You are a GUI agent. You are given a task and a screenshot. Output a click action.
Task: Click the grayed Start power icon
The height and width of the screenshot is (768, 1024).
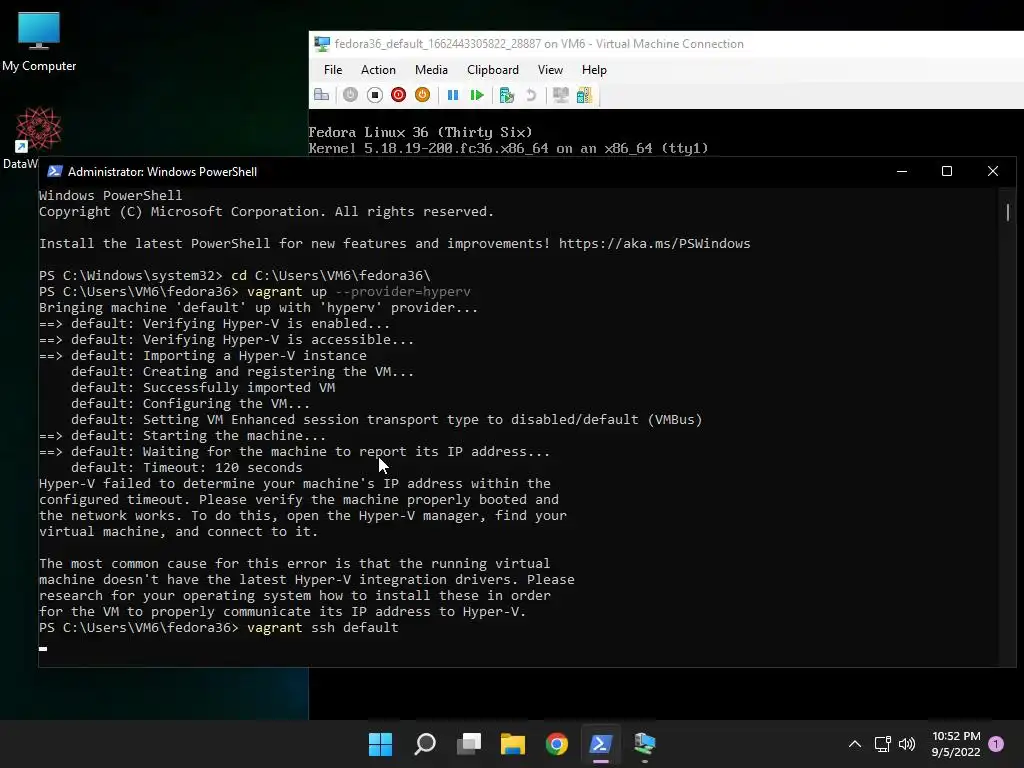pyautogui.click(x=350, y=95)
